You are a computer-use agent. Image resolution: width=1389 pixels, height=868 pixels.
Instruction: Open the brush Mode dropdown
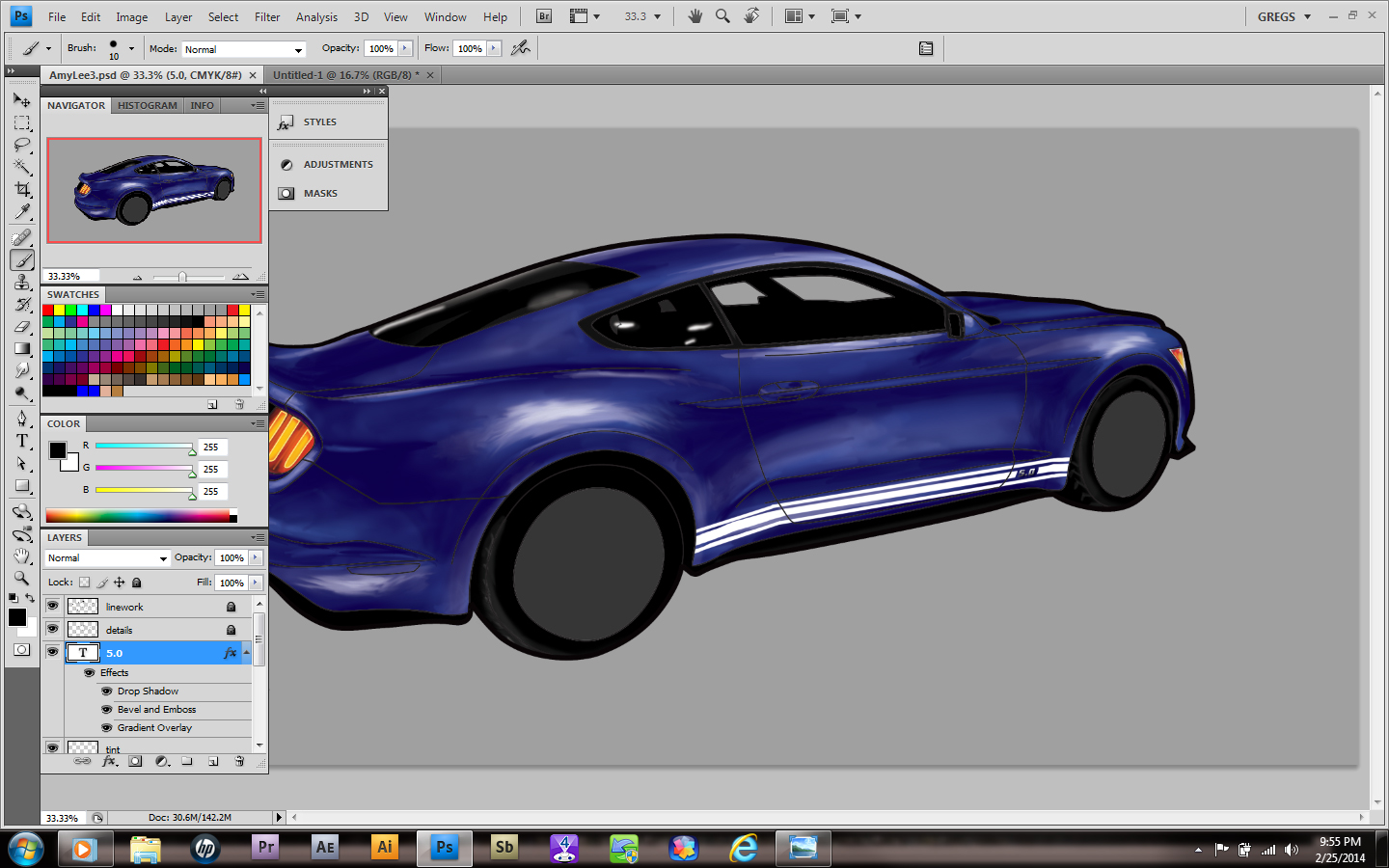243,49
